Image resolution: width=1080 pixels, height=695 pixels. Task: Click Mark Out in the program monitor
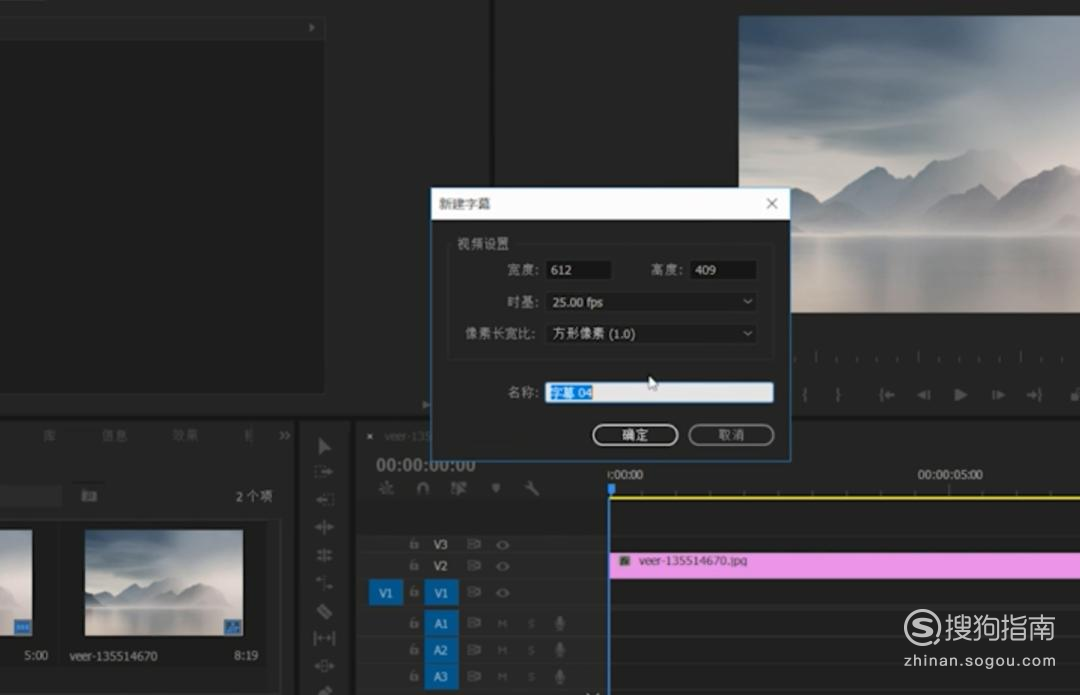coord(838,395)
